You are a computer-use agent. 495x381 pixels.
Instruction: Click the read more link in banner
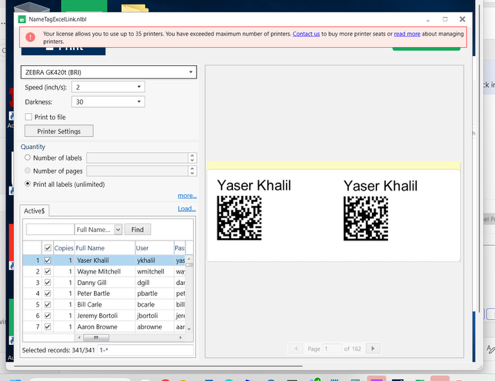point(407,34)
